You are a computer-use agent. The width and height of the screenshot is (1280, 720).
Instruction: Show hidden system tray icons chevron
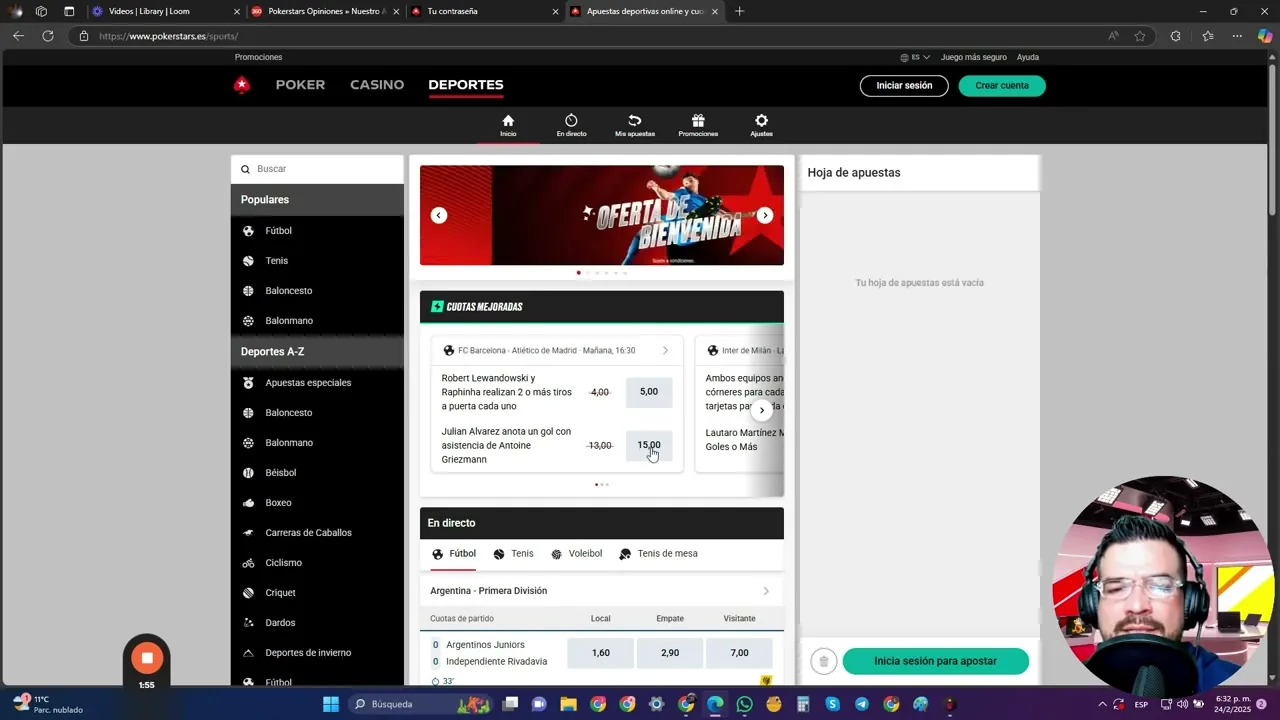1103,704
